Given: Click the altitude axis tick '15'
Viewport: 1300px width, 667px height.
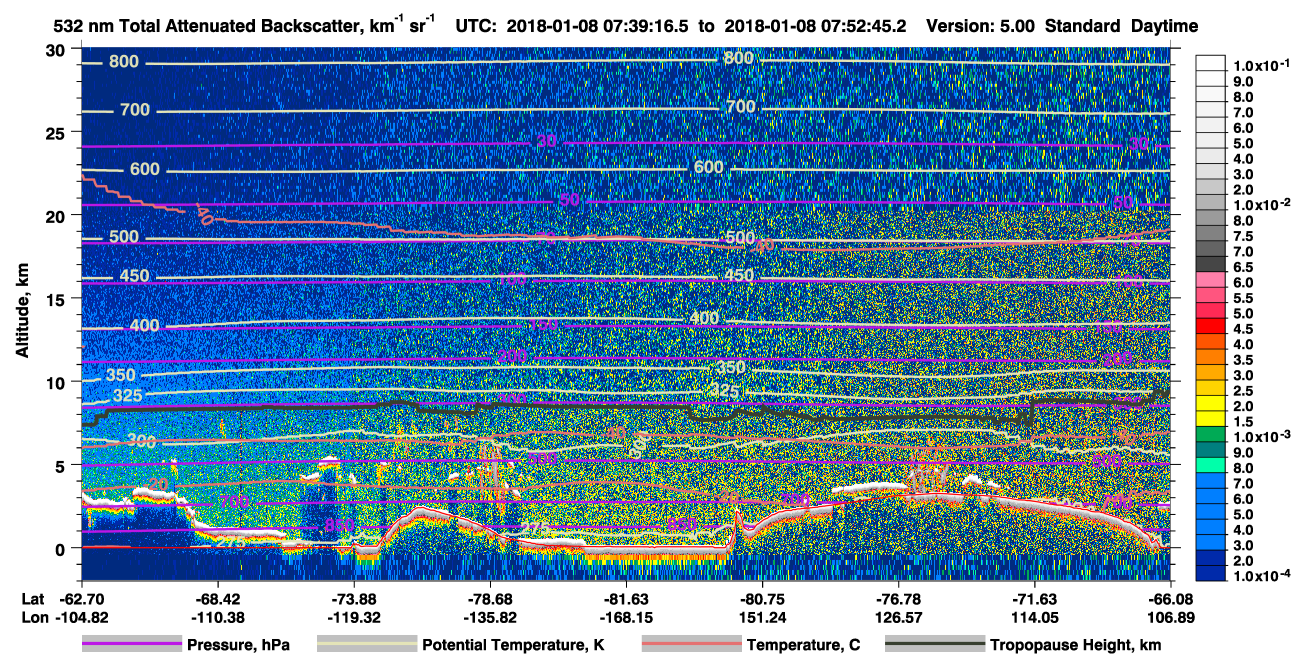Looking at the screenshot, I should [x=57, y=298].
